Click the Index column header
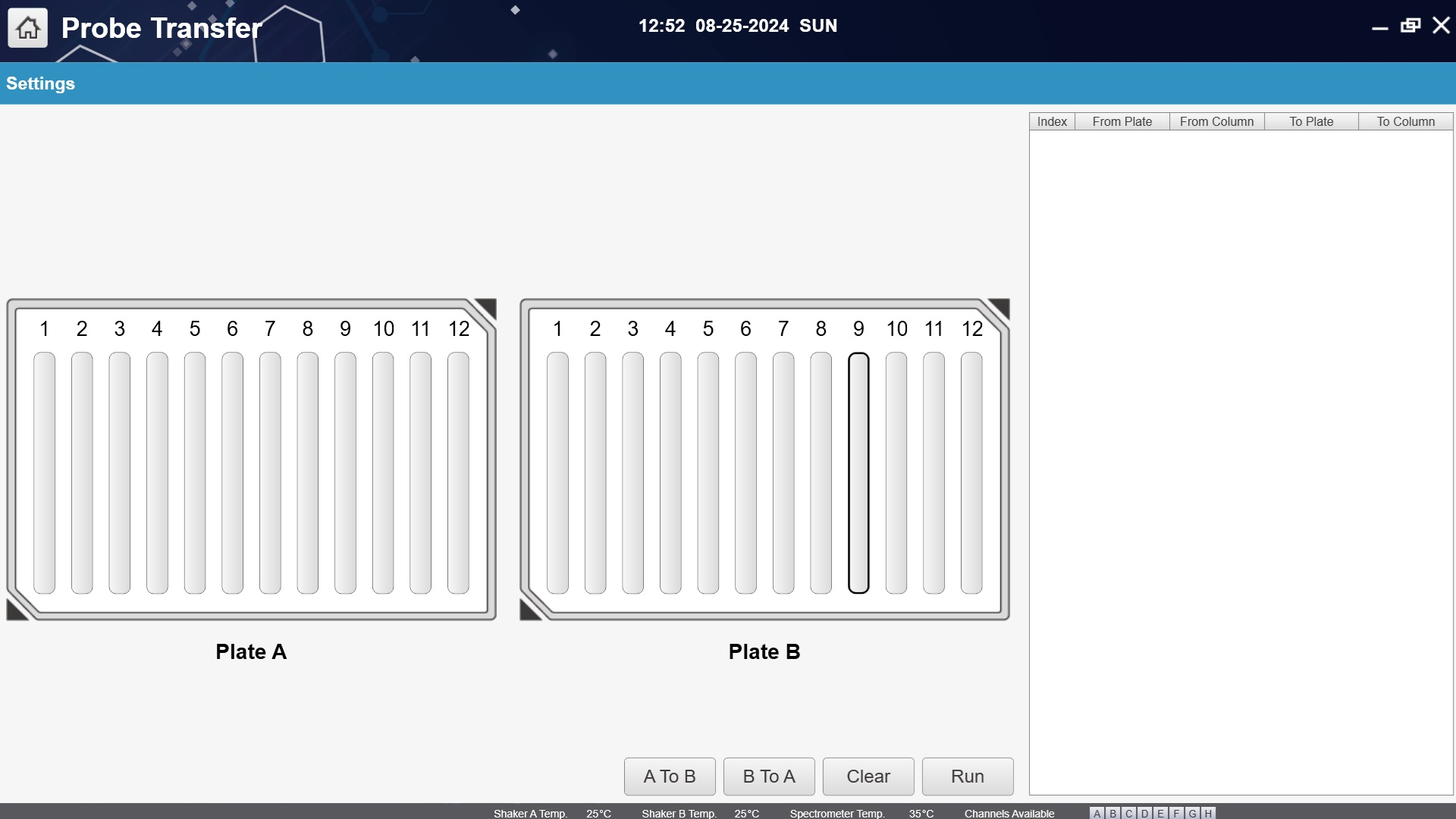This screenshot has width=1456, height=819. [x=1052, y=121]
